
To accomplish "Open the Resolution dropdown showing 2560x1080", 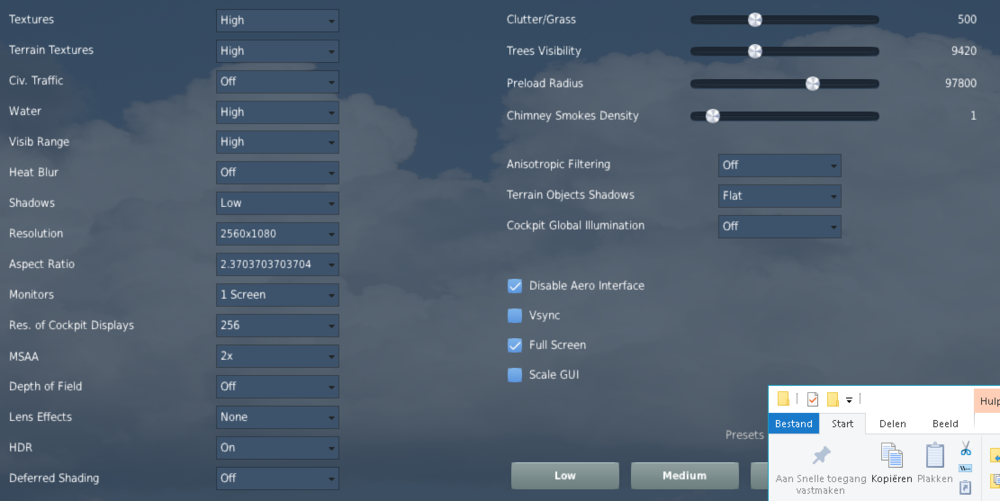I will click(x=277, y=234).
